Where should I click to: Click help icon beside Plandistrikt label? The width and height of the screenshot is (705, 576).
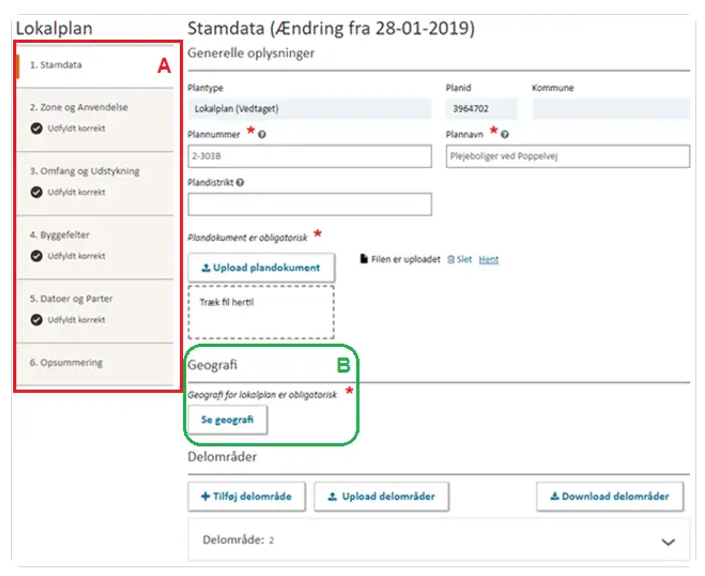241,183
